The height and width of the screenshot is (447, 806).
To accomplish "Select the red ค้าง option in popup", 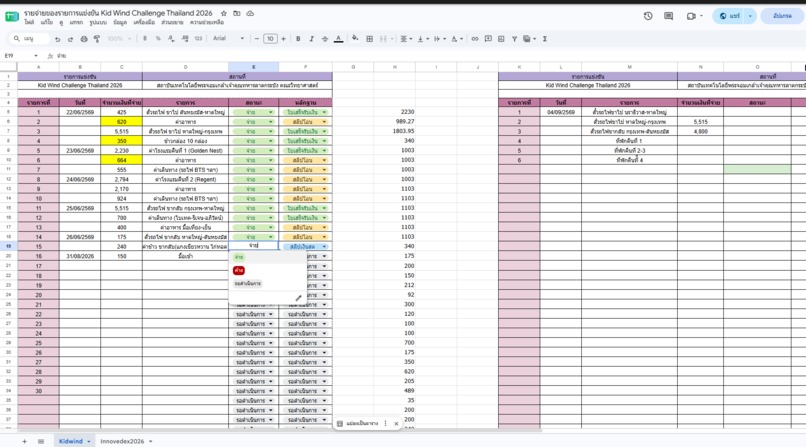I will point(239,270).
